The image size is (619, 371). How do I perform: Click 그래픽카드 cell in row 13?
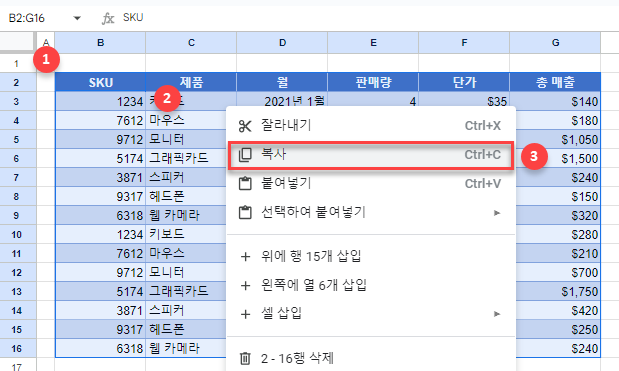186,292
